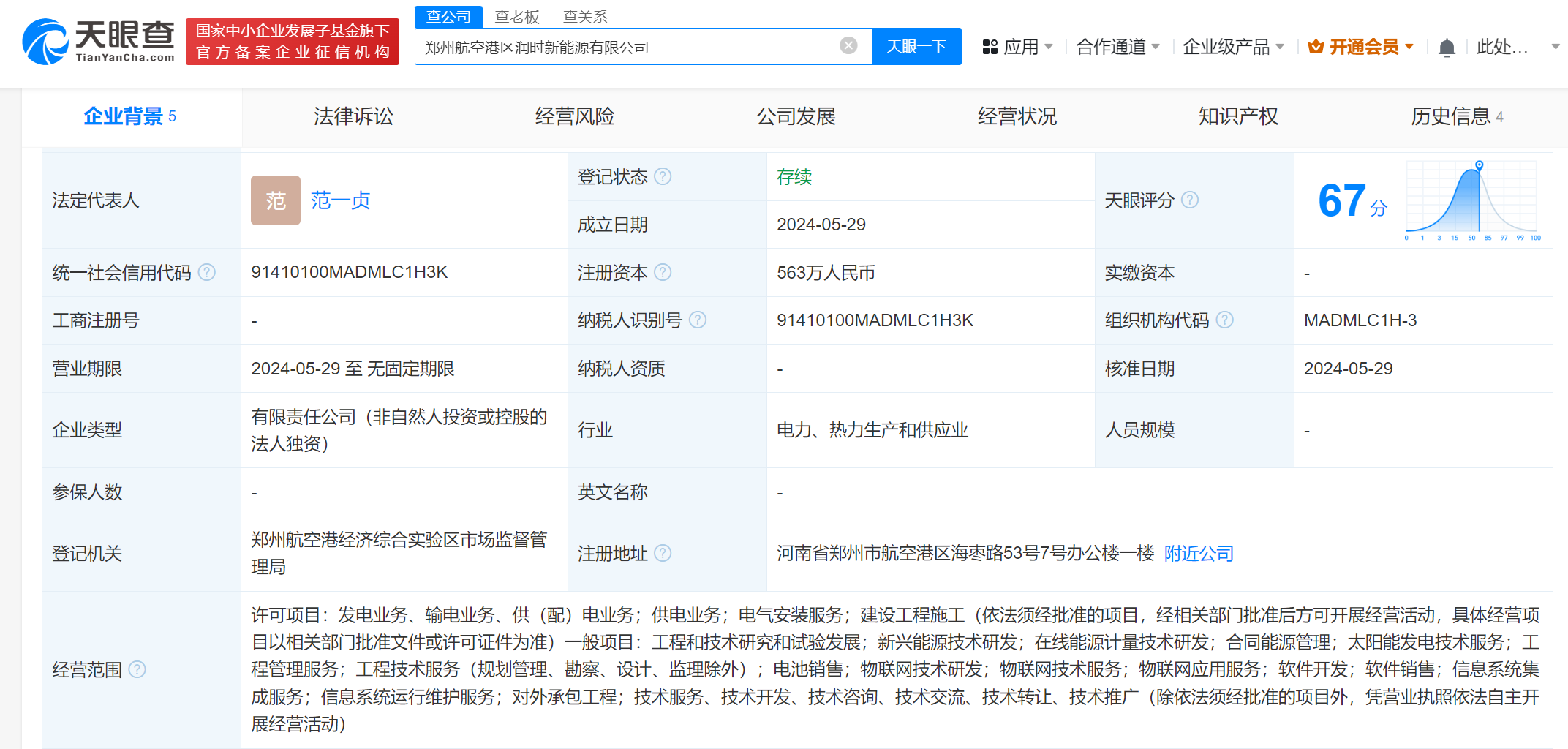Click inside the company name search field
This screenshot has height=749, width=1568.
tap(629, 45)
